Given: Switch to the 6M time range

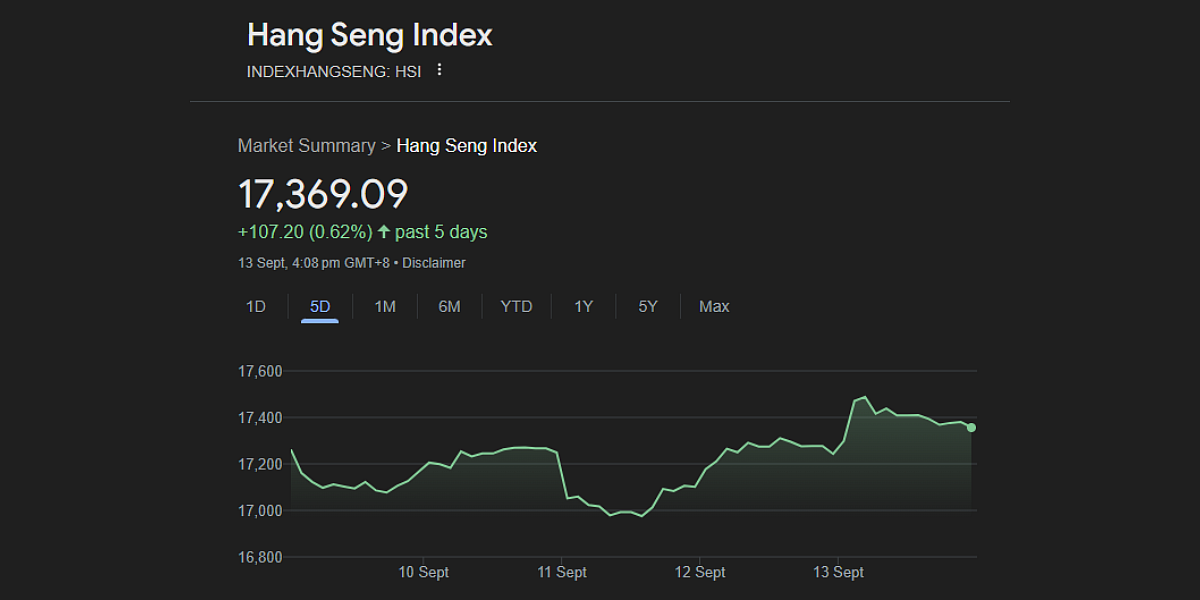Looking at the screenshot, I should click(449, 306).
